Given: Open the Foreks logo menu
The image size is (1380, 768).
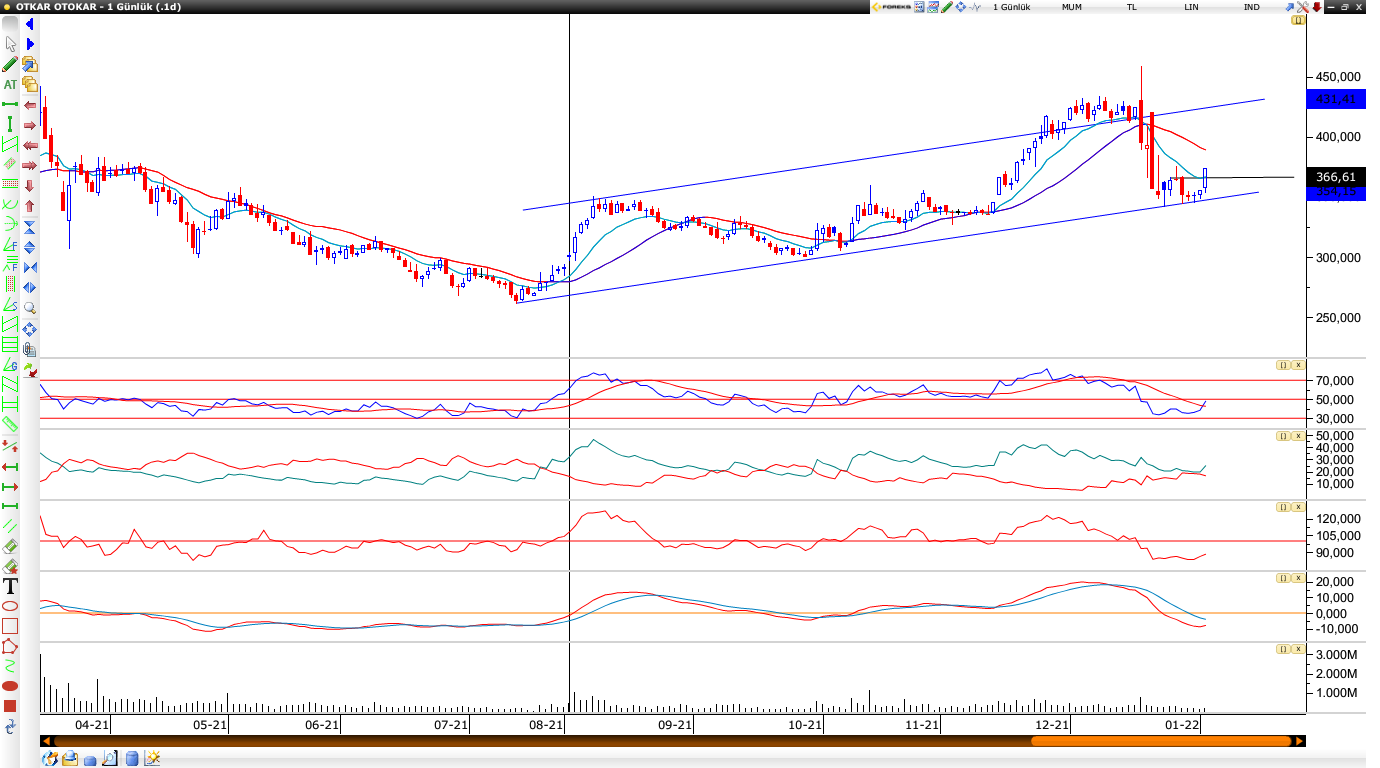Looking at the screenshot, I should click(x=892, y=7).
